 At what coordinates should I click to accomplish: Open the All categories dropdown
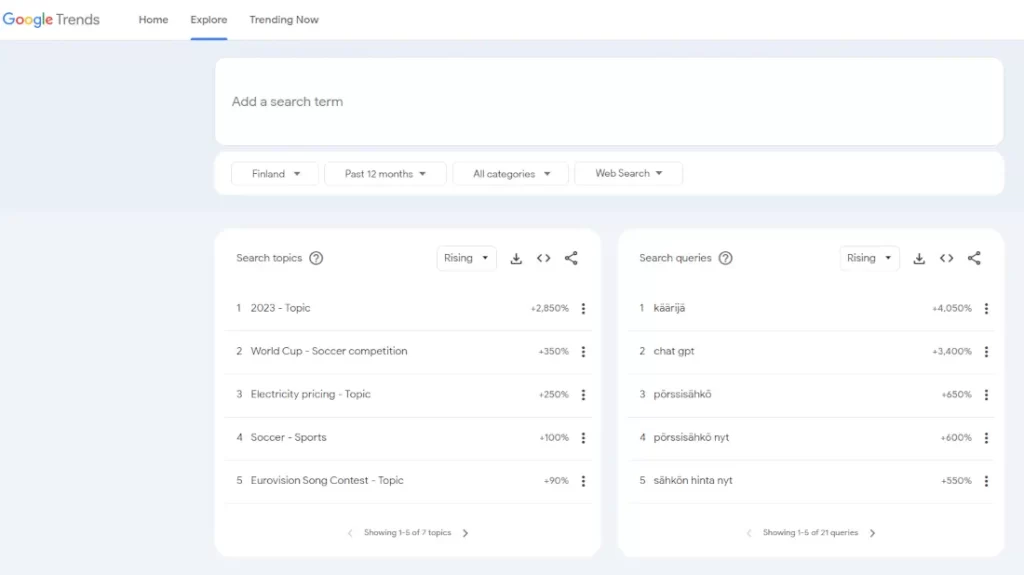tap(511, 174)
